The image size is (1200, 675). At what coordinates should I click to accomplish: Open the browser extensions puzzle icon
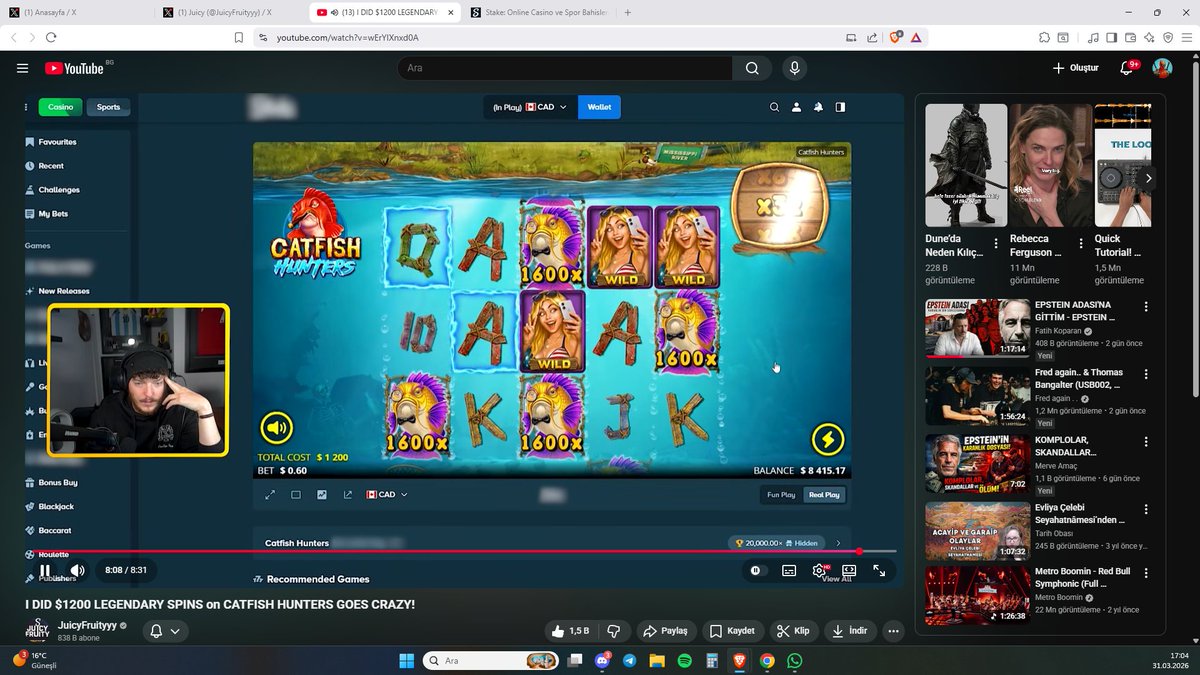click(x=1045, y=37)
